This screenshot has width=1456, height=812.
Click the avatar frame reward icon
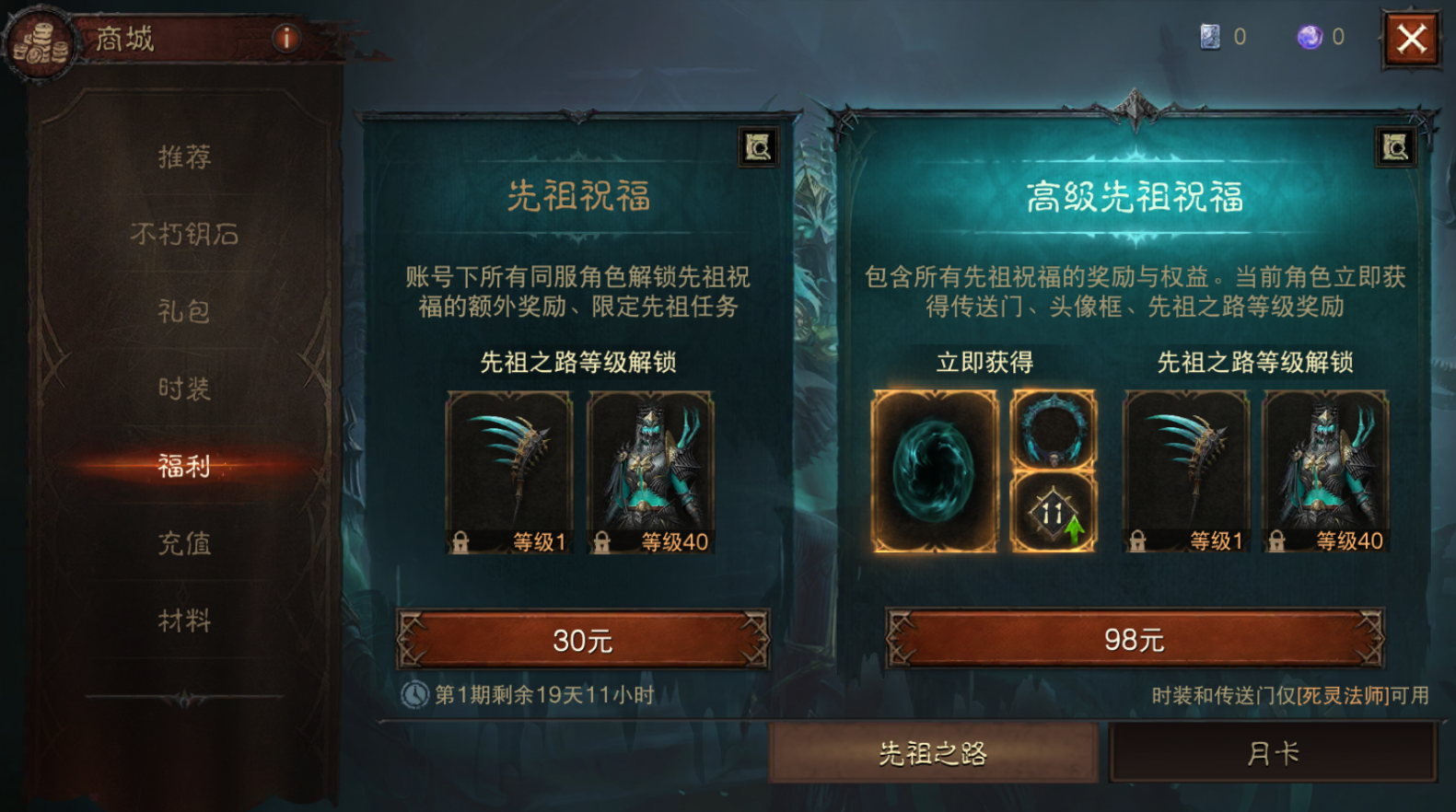tap(1054, 429)
